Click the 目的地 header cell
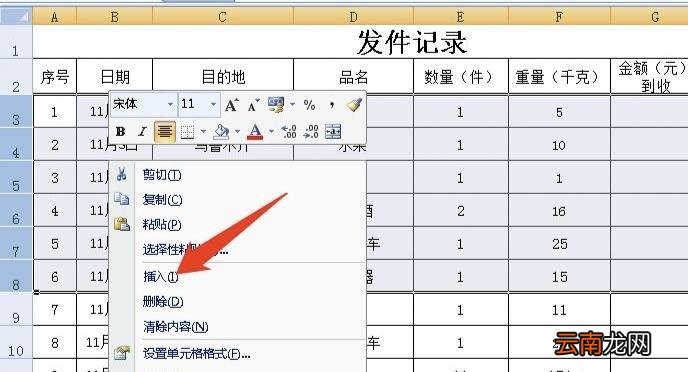Image resolution: width=688 pixels, height=372 pixels. click(x=223, y=76)
